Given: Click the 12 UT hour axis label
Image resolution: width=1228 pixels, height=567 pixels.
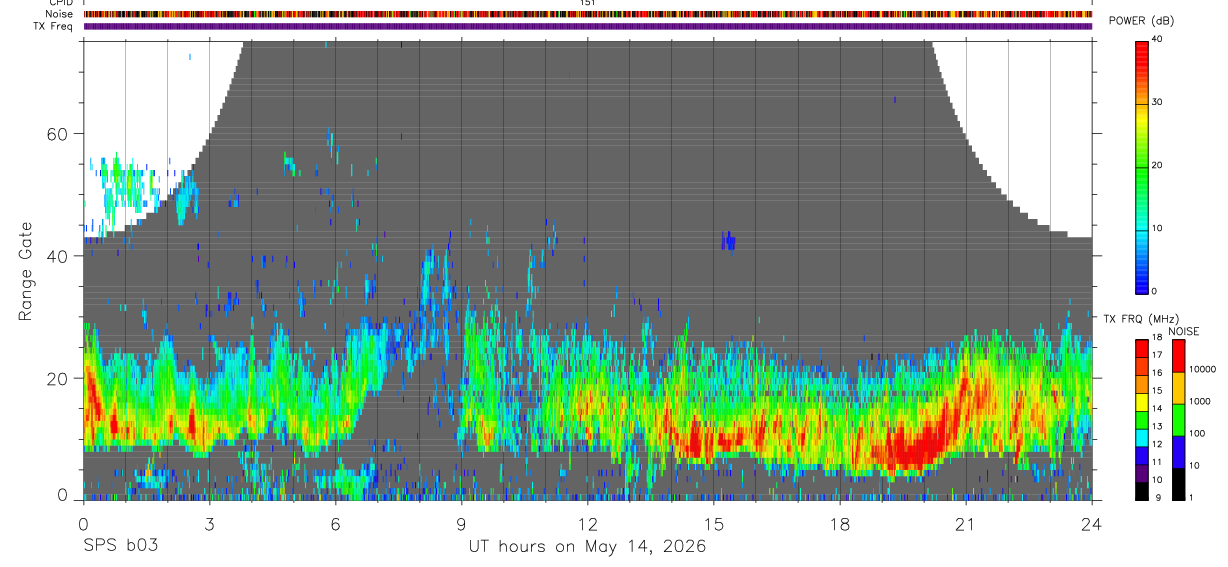Looking at the screenshot, I should [588, 524].
